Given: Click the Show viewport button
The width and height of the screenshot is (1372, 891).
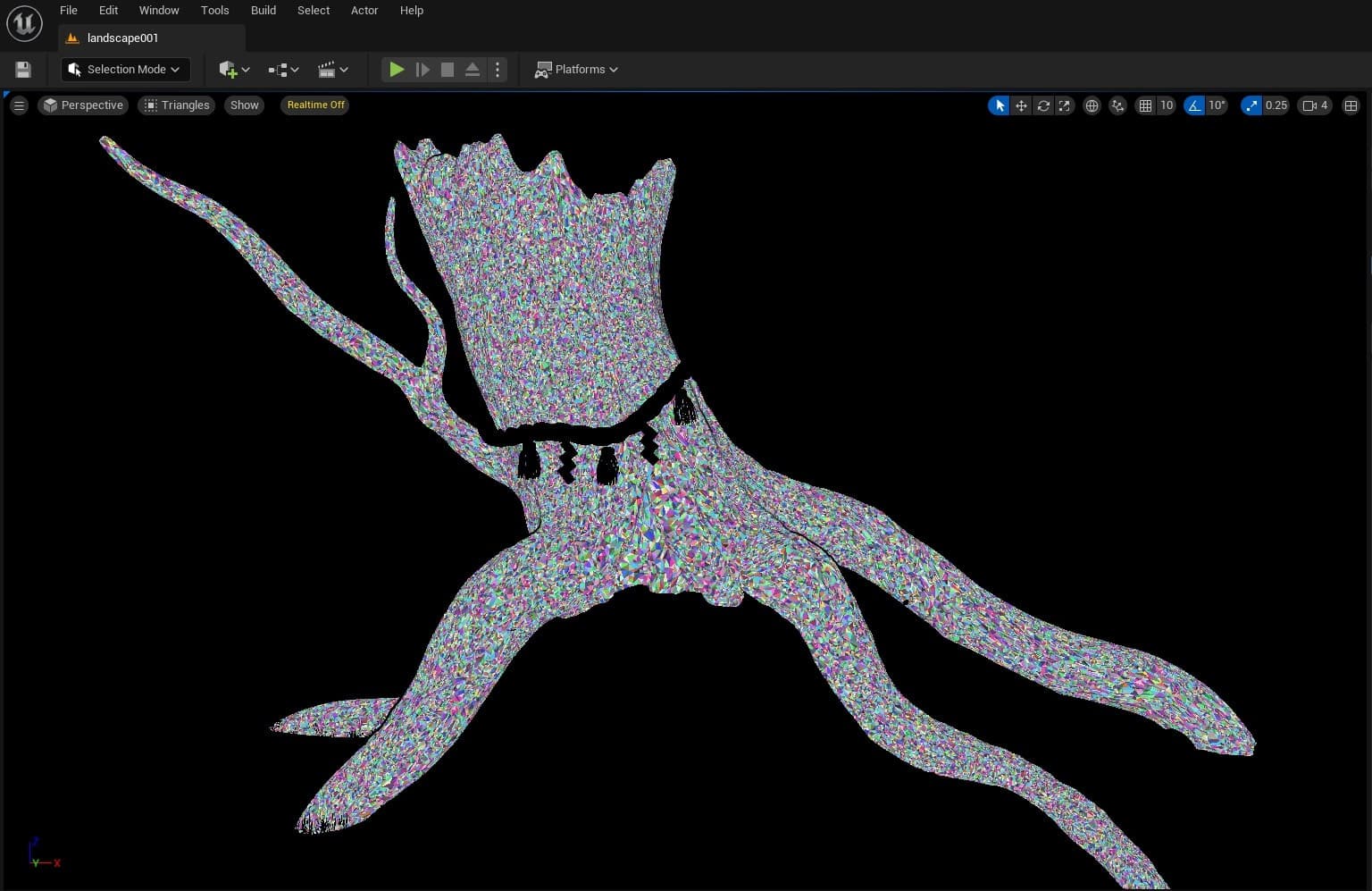Looking at the screenshot, I should click(244, 105).
